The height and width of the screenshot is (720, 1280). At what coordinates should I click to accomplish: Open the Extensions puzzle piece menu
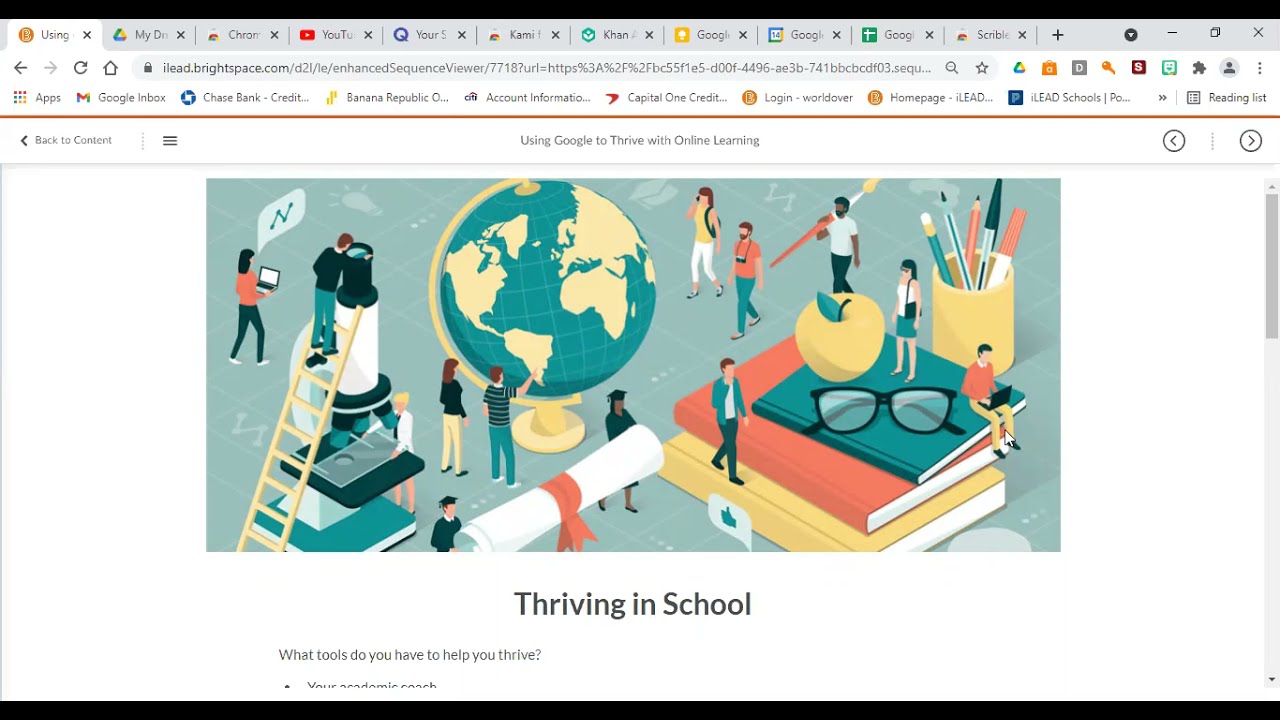pyautogui.click(x=1199, y=68)
